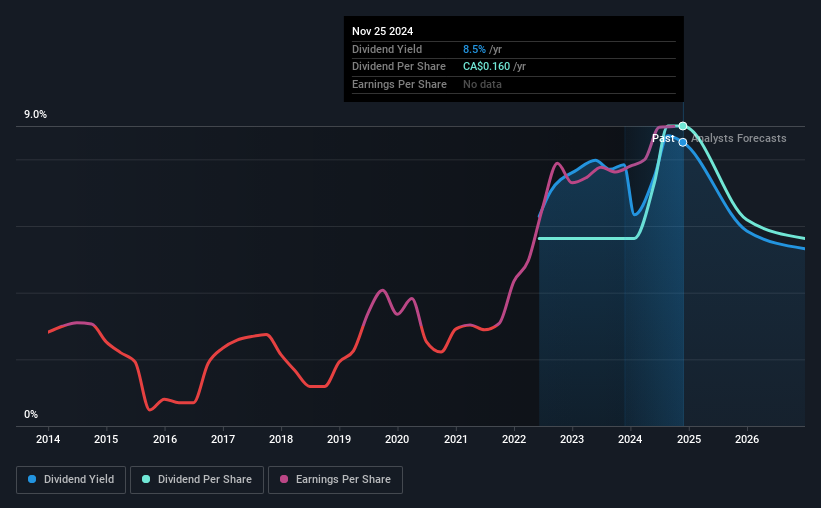Click the pink Earnings Per Share legend dot

tap(284, 479)
